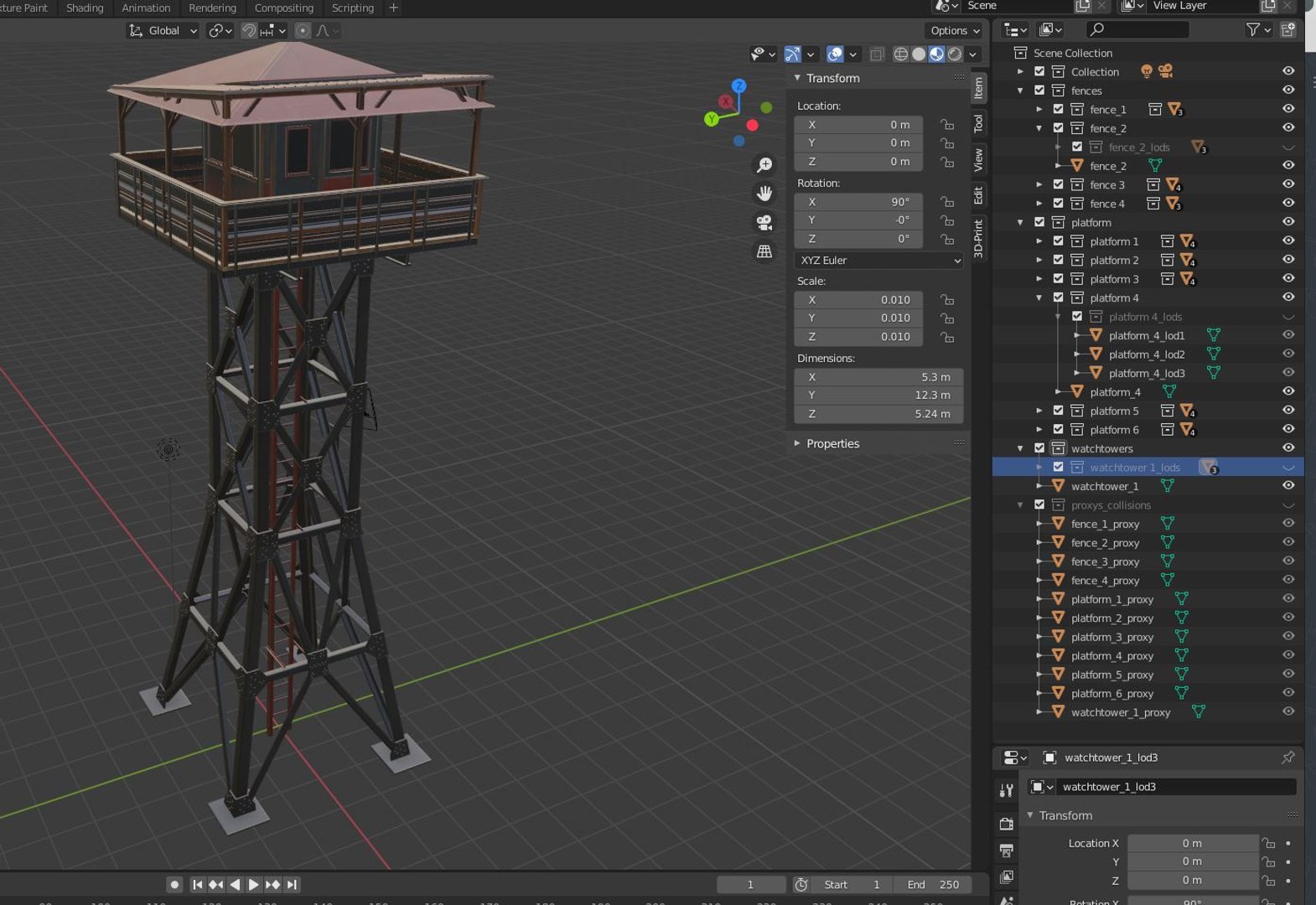Select the watchtower_1_proxy object in outliner
The width and height of the screenshot is (1316, 905).
click(1121, 712)
